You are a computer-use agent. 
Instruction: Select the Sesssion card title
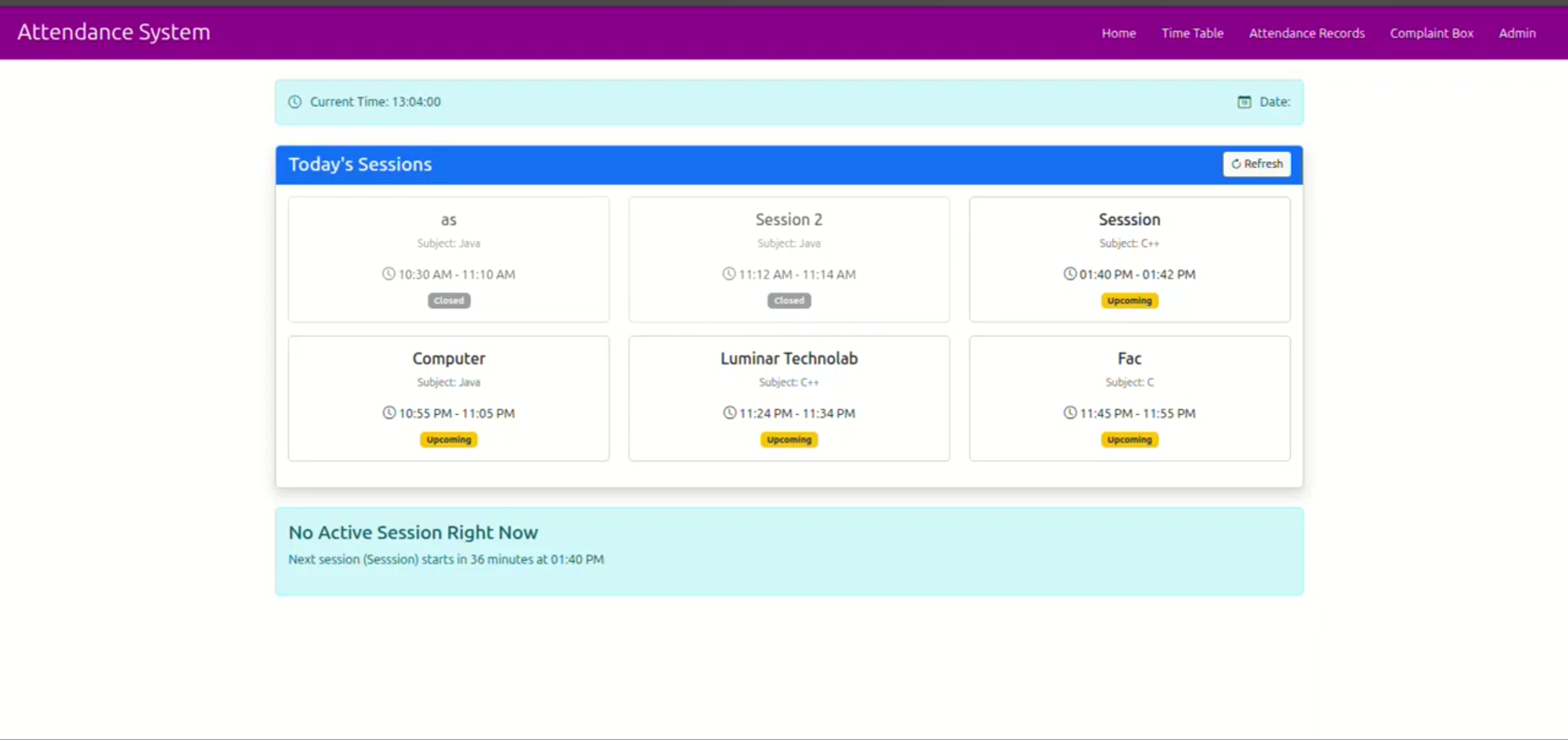click(1129, 219)
